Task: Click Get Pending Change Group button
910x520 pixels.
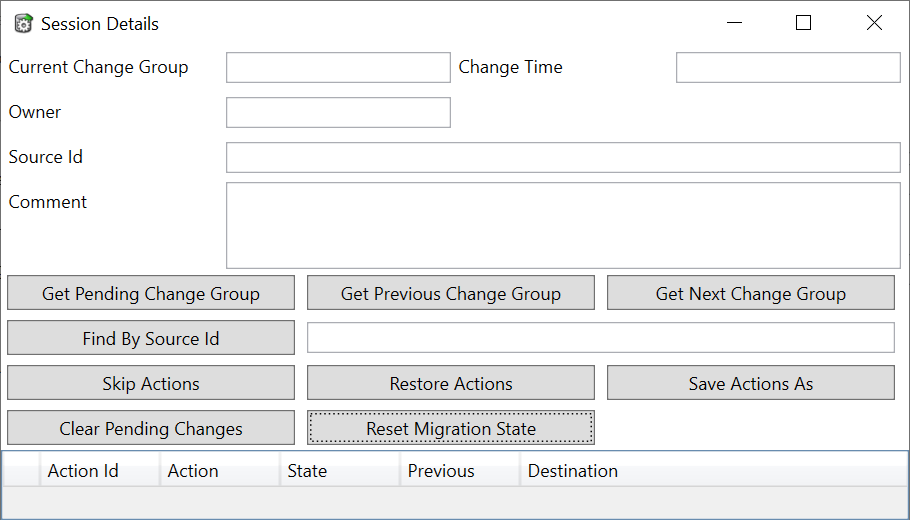Action: click(151, 293)
